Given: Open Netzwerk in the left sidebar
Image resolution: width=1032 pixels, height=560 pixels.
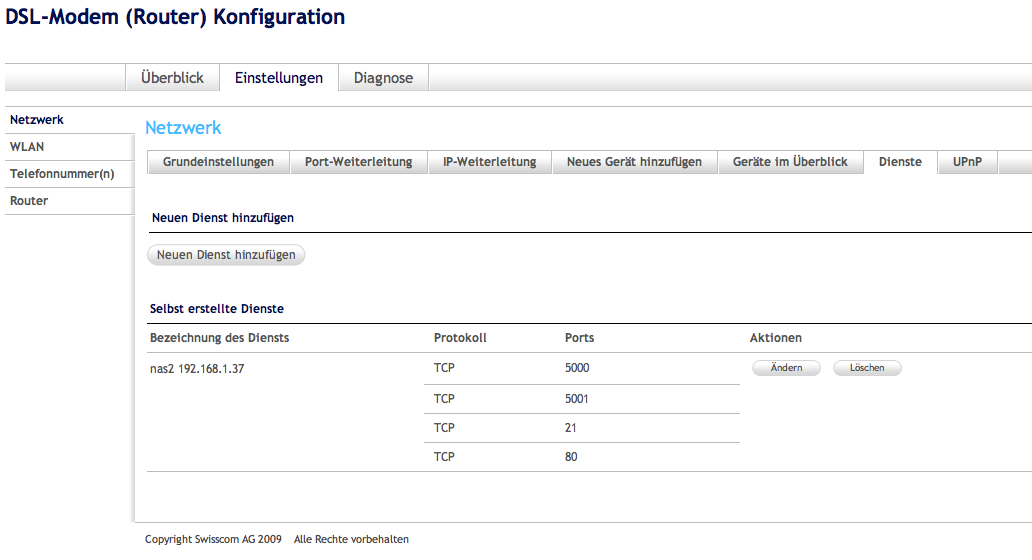Looking at the screenshot, I should 37,120.
